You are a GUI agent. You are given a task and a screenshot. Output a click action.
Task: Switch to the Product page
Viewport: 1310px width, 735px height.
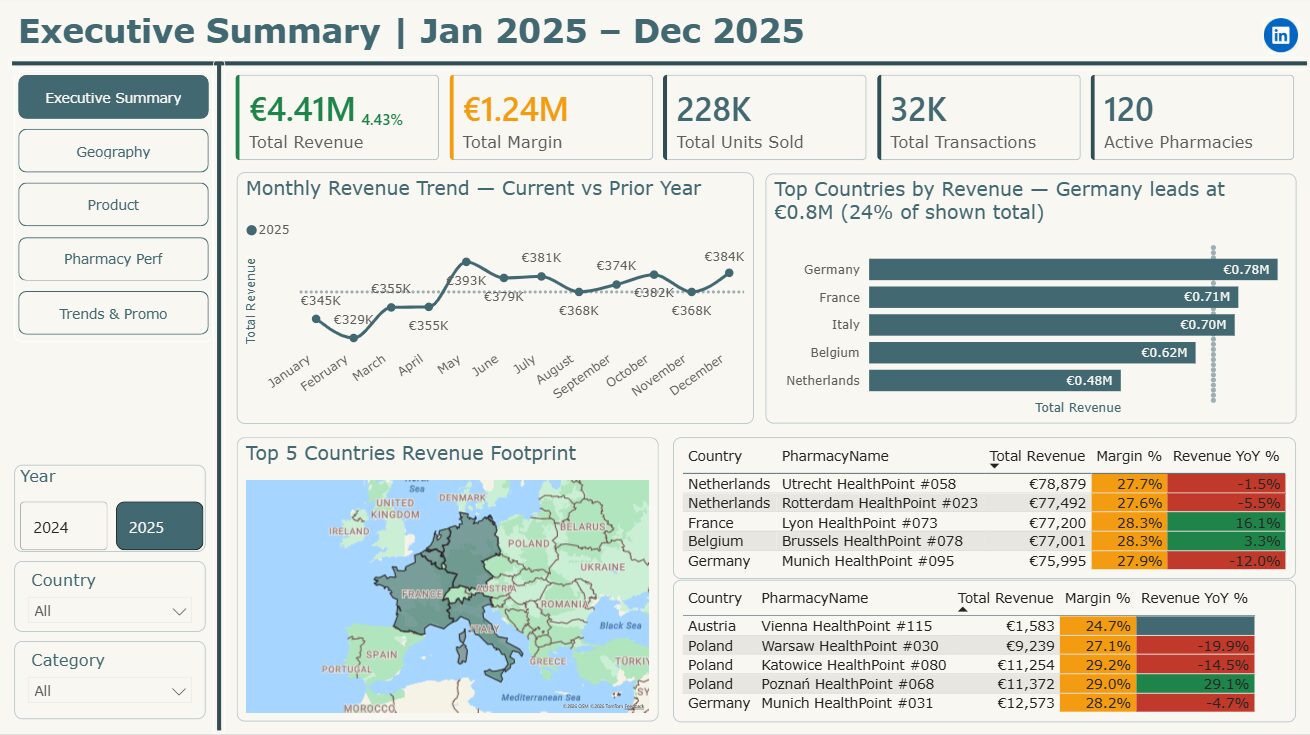tap(113, 204)
